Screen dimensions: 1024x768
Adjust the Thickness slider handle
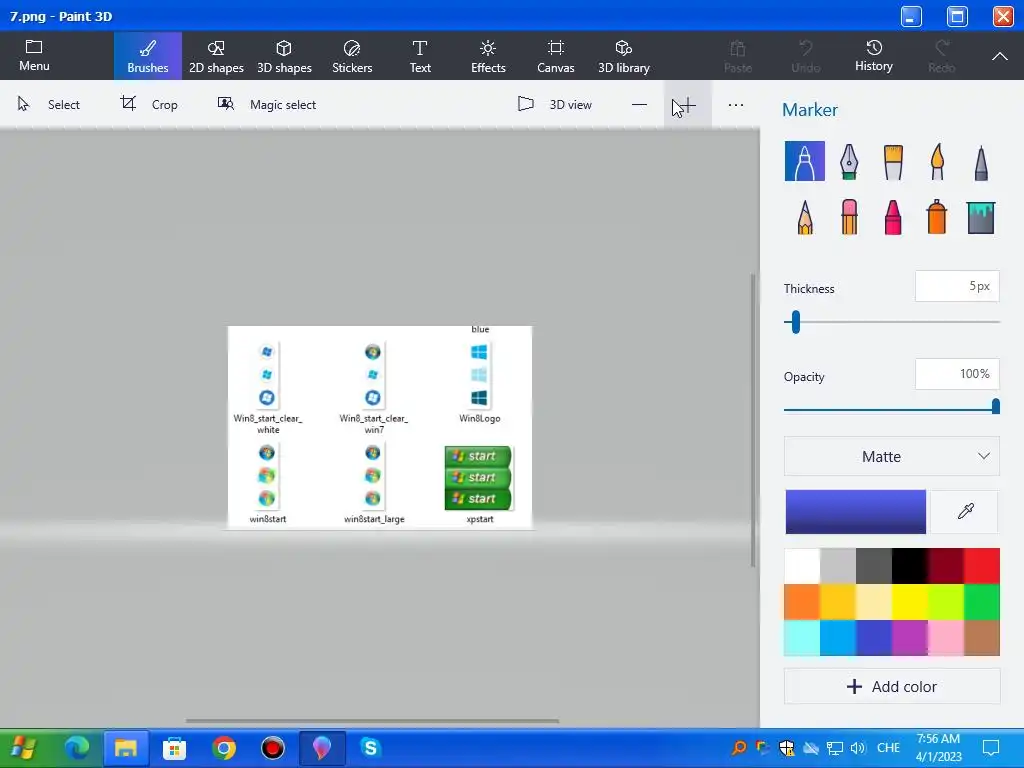point(795,322)
